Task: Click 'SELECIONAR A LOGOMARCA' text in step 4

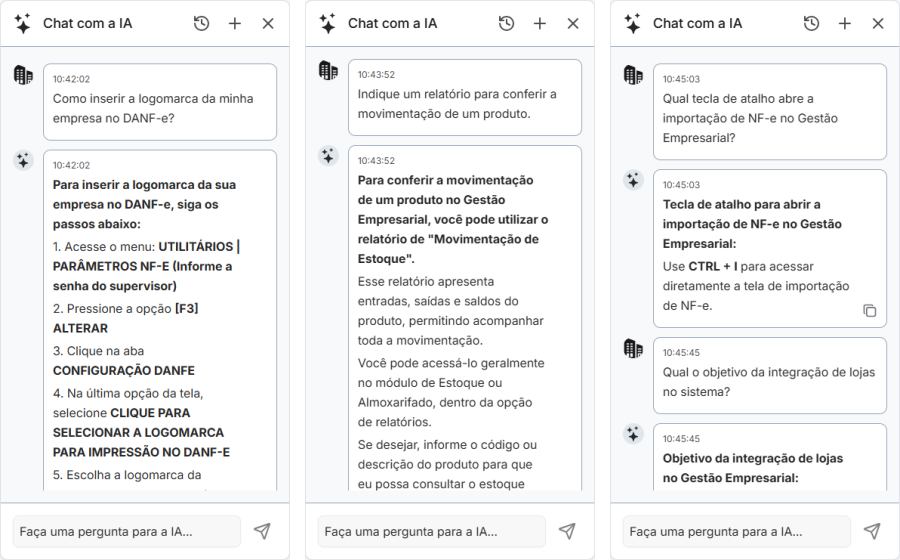Action: tap(138, 433)
